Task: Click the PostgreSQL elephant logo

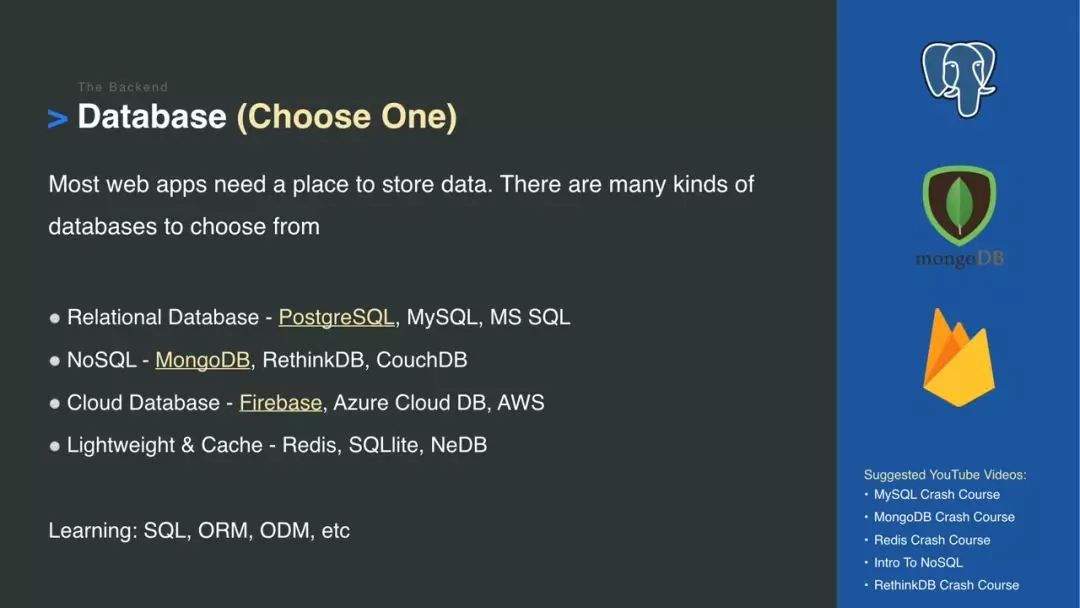Action: point(959,79)
